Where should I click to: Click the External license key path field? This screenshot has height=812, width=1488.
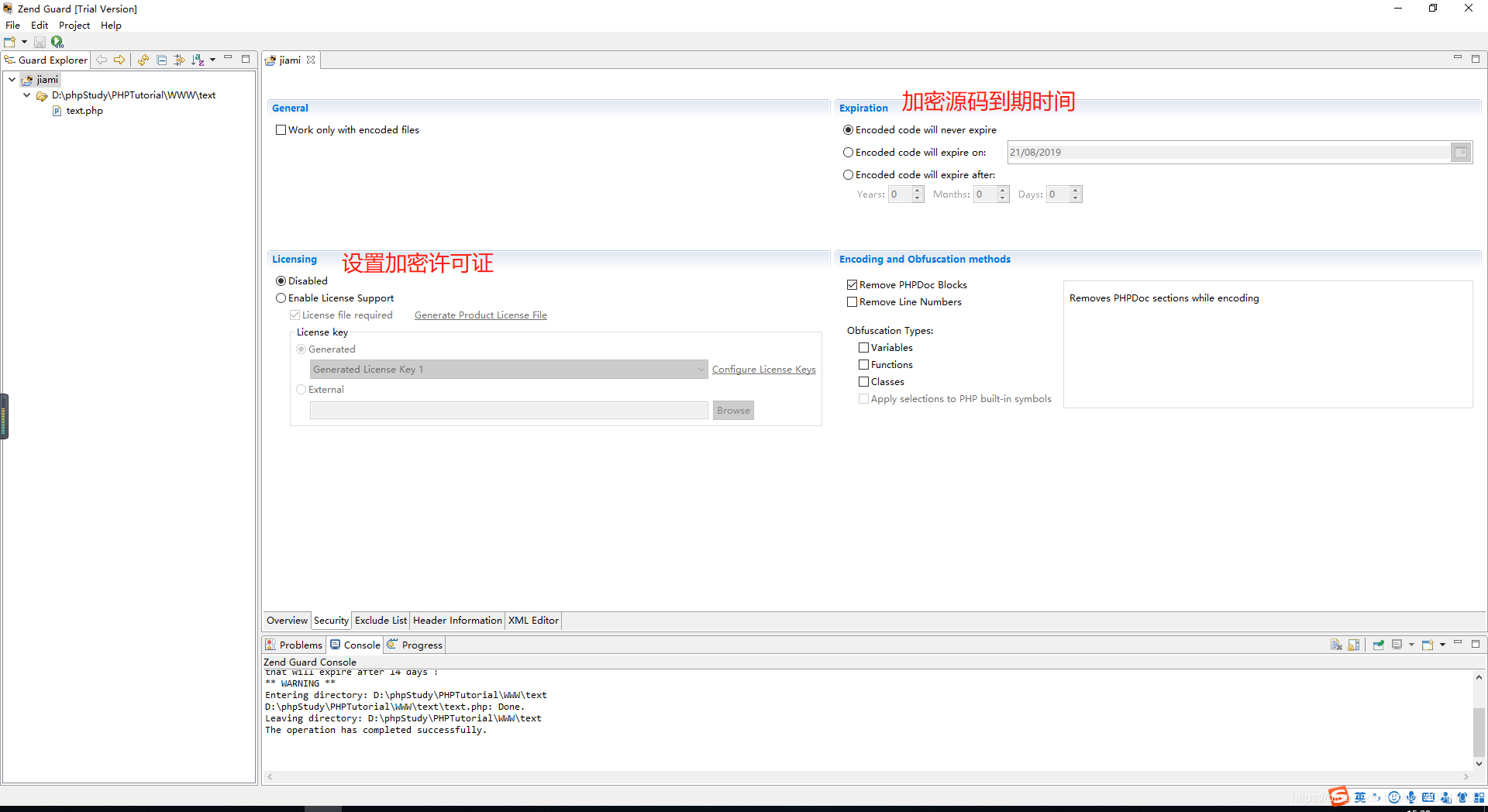point(509,411)
